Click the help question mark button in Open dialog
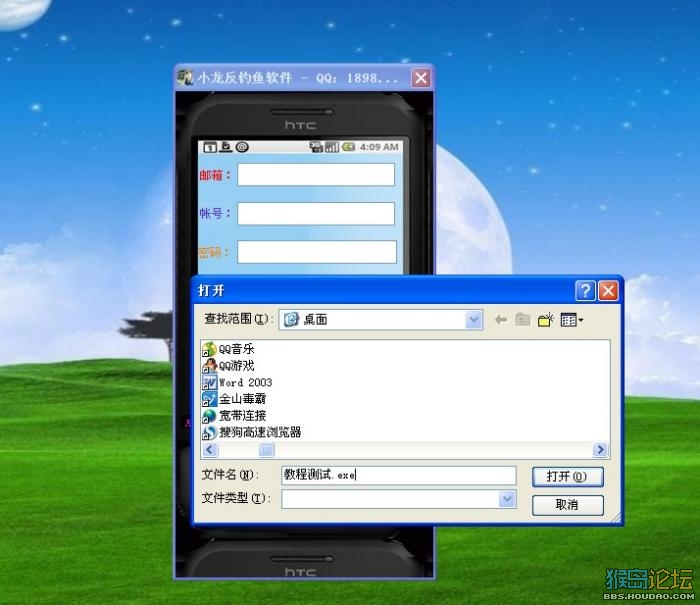 point(585,291)
